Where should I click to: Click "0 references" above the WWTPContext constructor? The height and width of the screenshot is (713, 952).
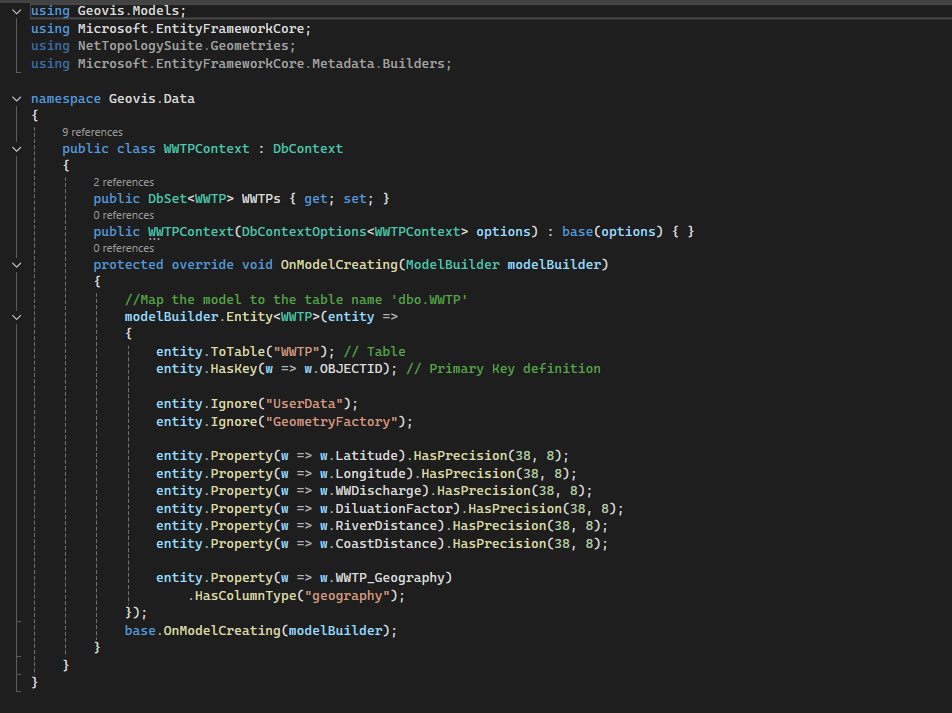coord(123,215)
